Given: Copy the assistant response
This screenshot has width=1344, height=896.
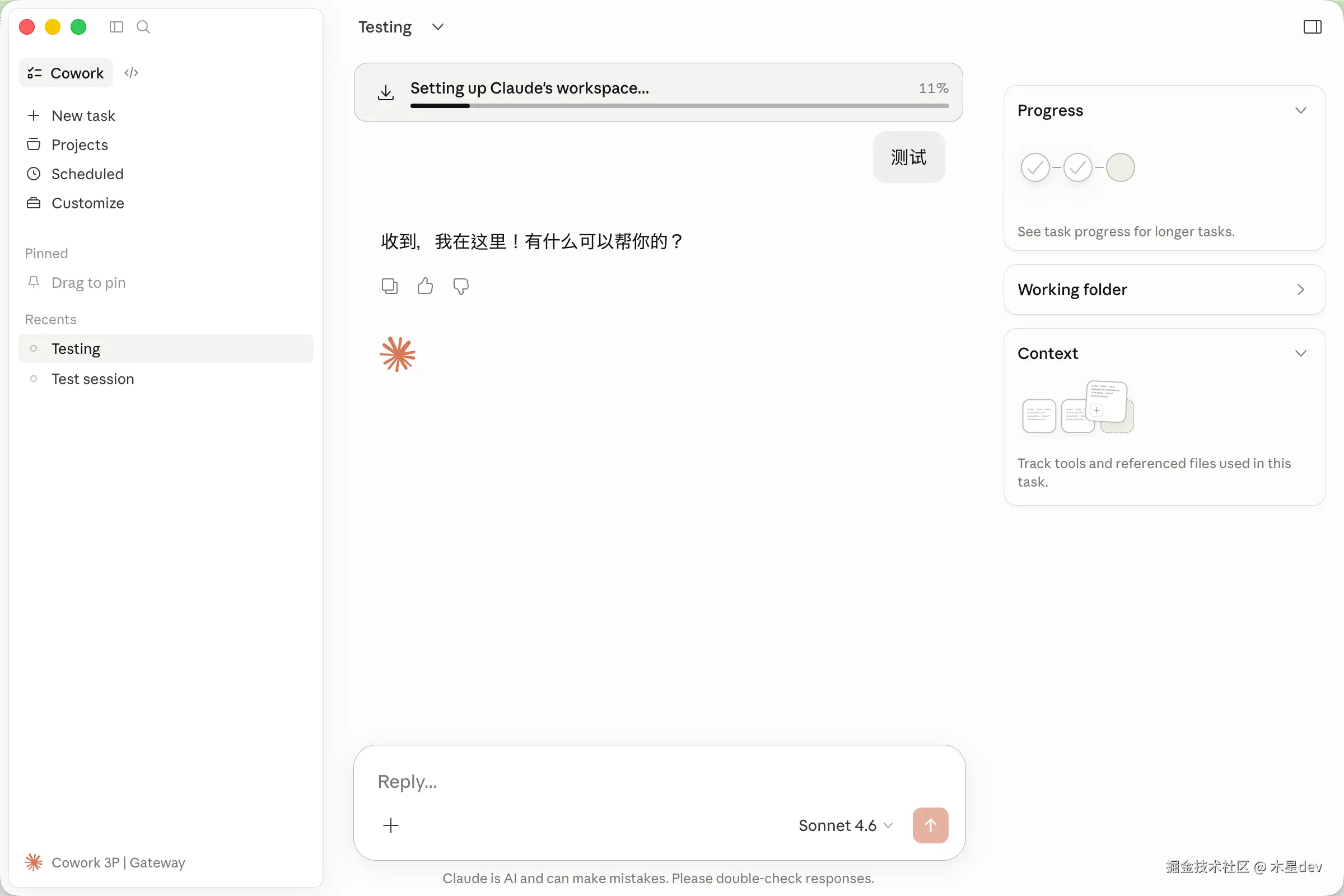Looking at the screenshot, I should coord(390,286).
